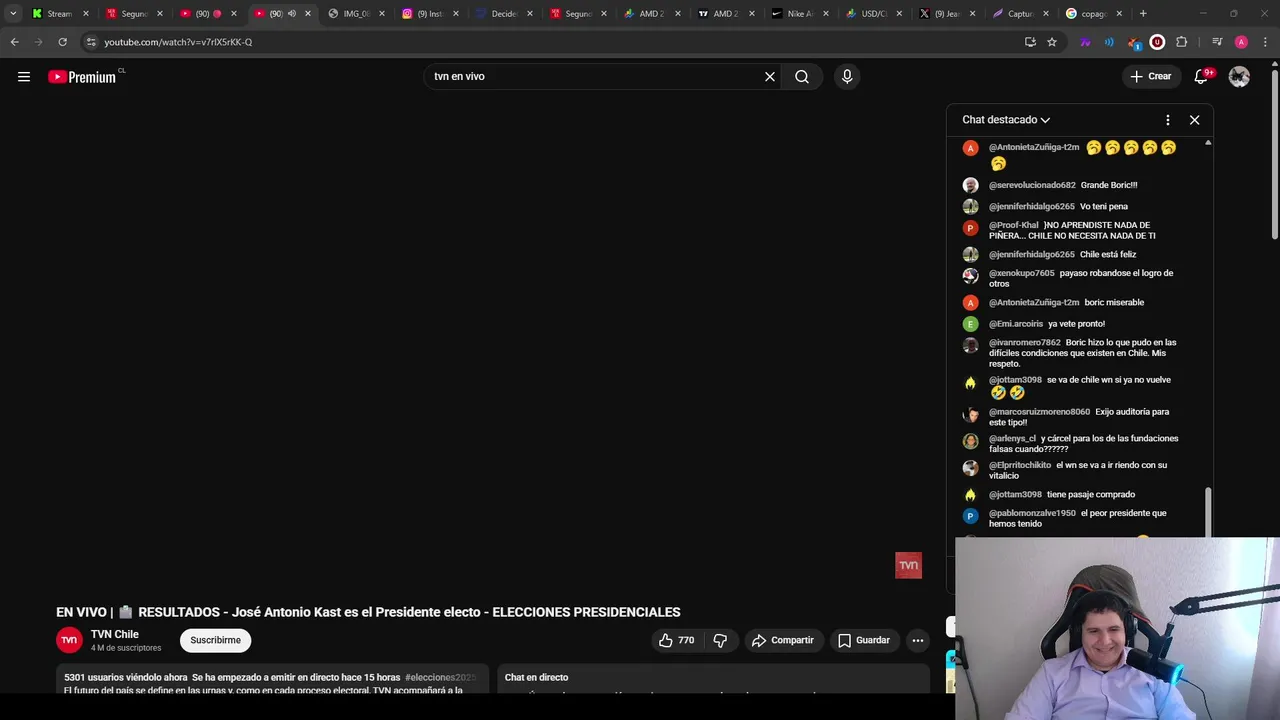
Task: Close the Stream browser tab
Action: pos(86,14)
